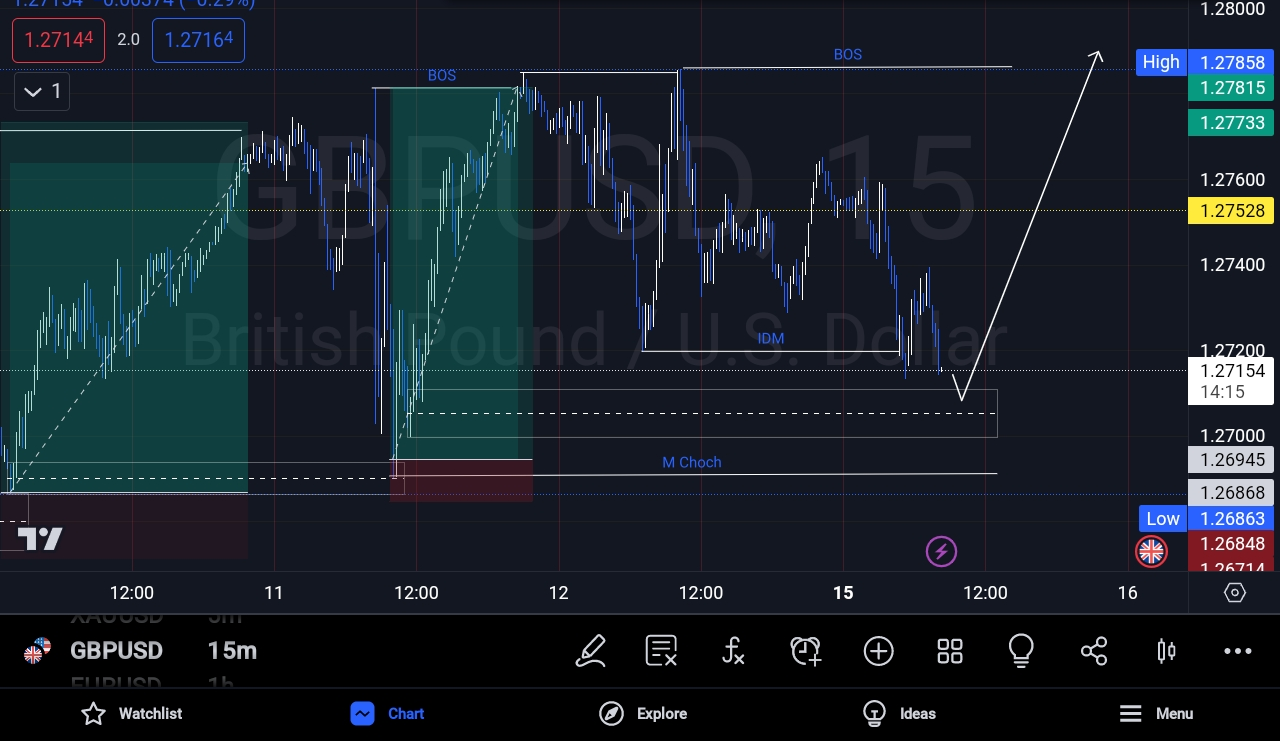The width and height of the screenshot is (1280, 741).
Task: Tap the blue buy price button
Action: 198,40
